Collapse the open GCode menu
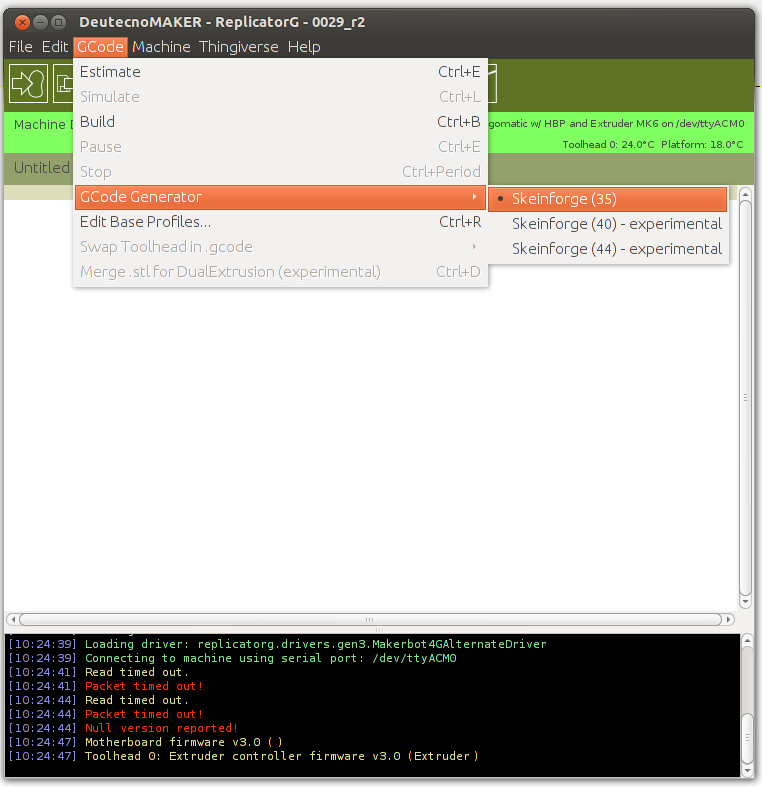The width and height of the screenshot is (762, 787). point(100,47)
